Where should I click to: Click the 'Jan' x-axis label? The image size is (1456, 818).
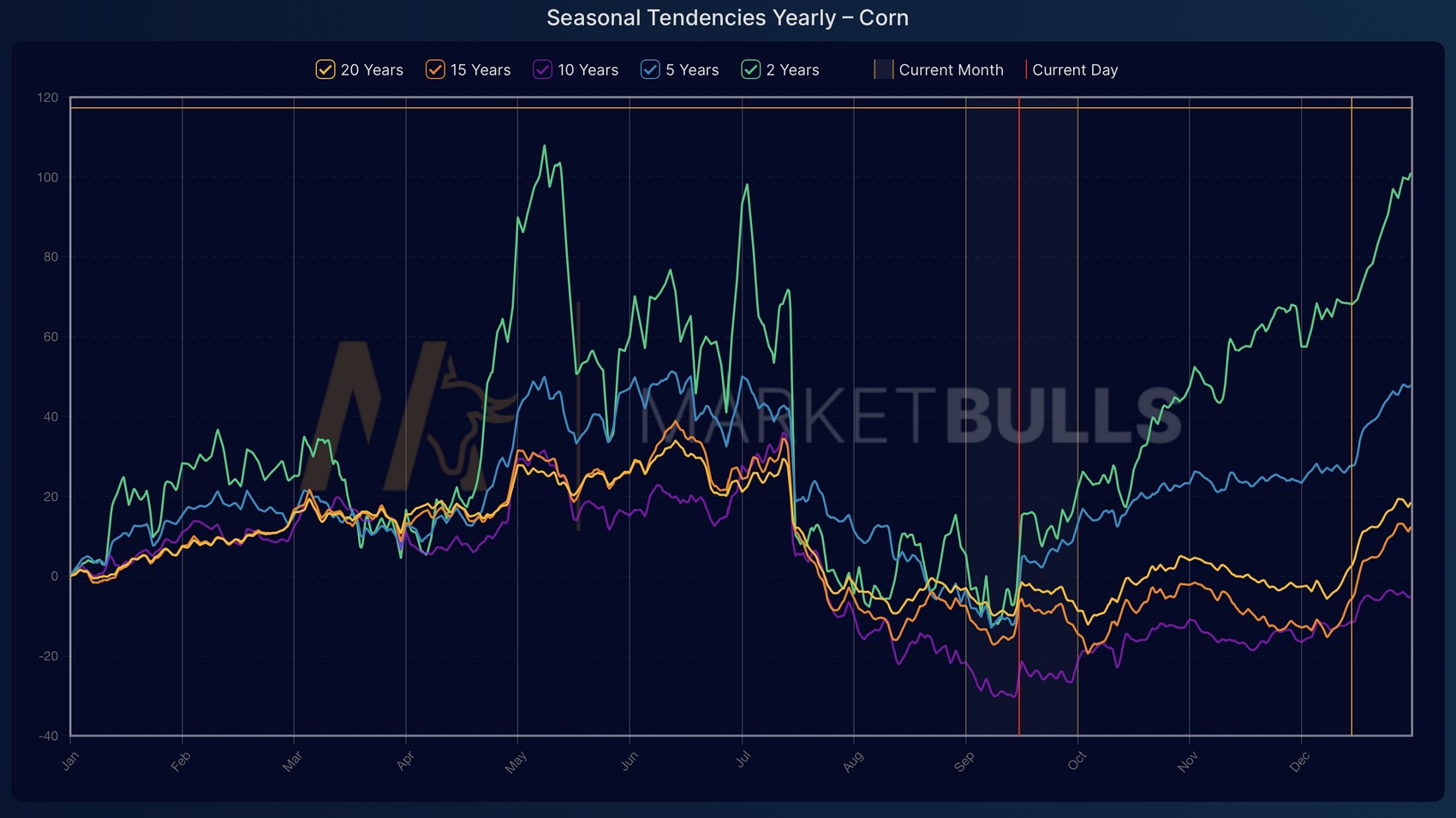70,761
